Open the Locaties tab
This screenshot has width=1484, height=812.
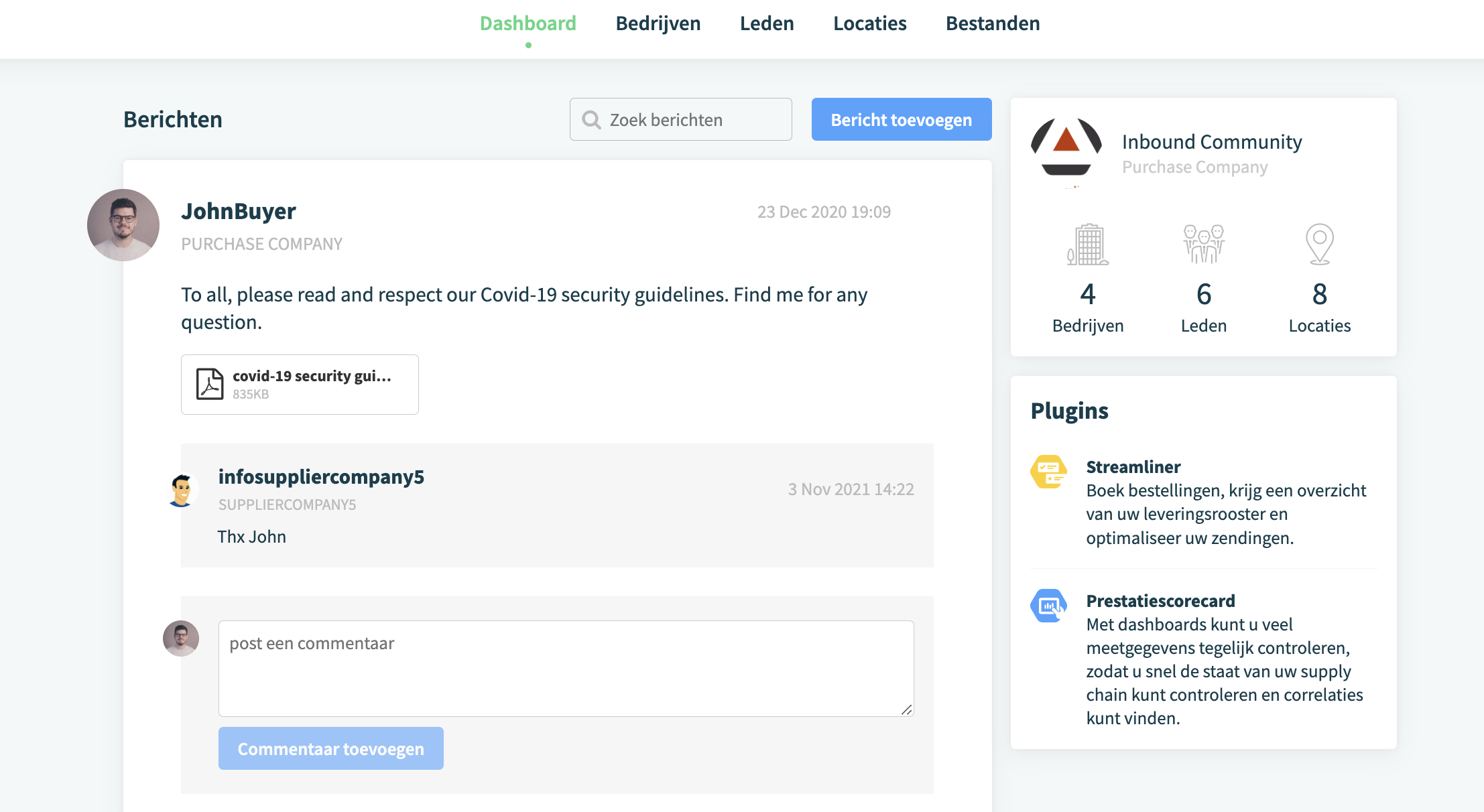tap(870, 23)
